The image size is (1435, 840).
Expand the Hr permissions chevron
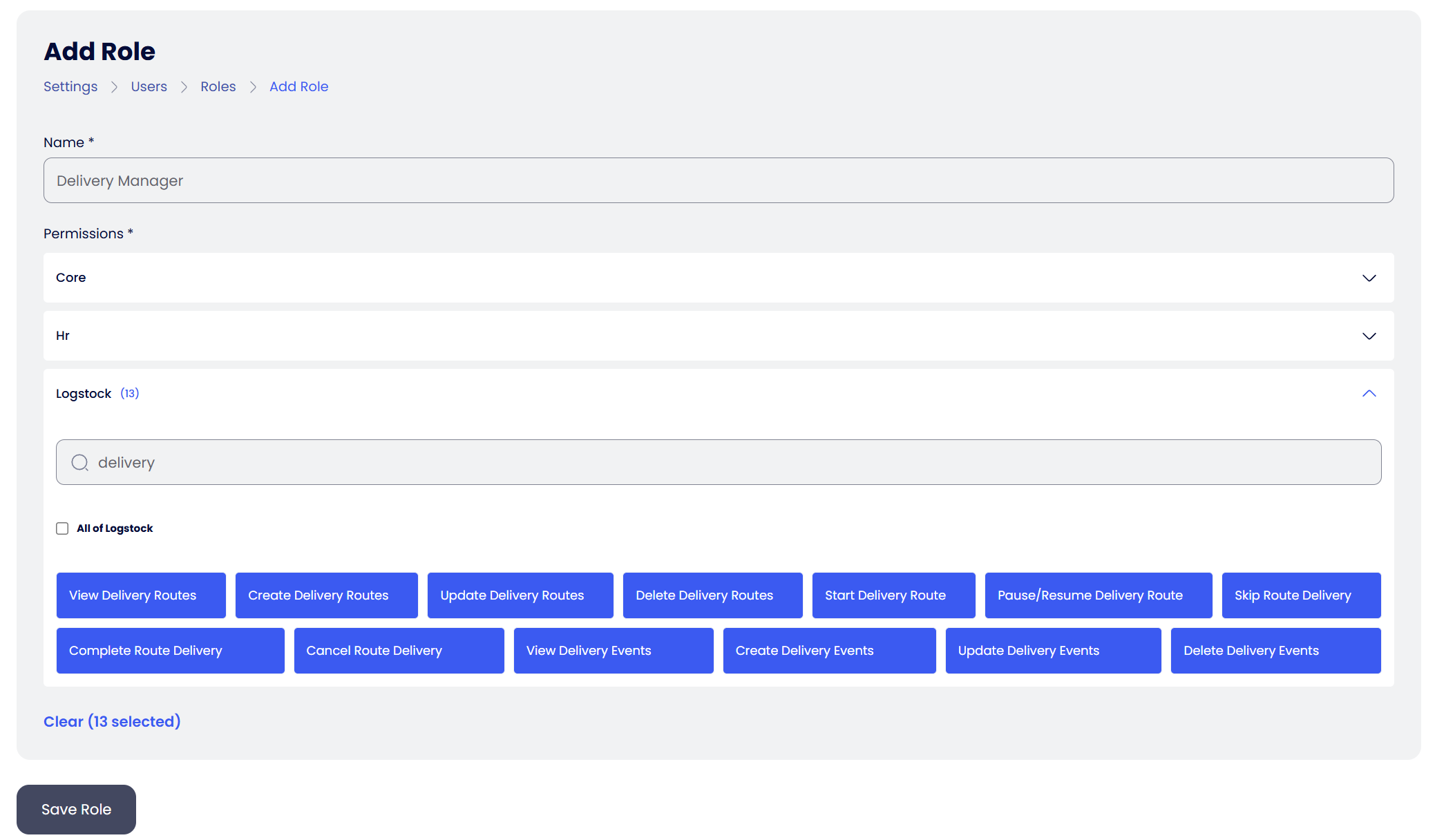pyautogui.click(x=1369, y=336)
